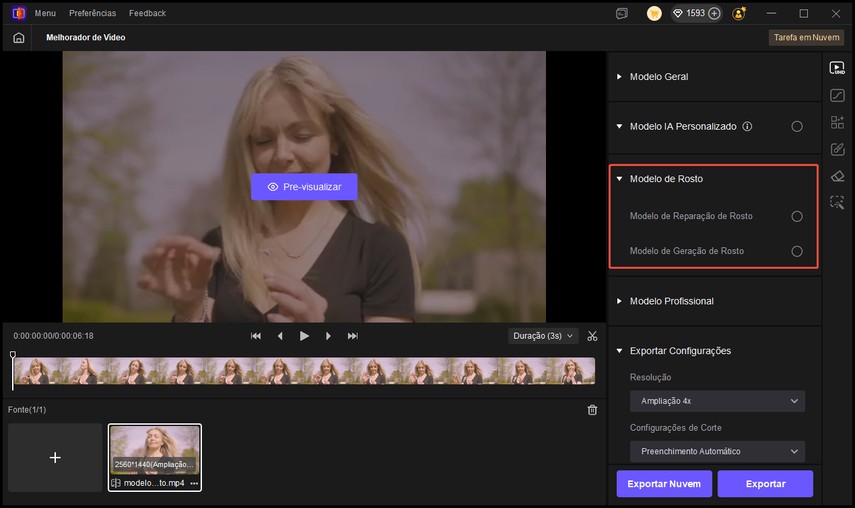The image size is (855, 508).
Task: Click the plus icon beside 1593 credits
Action: (x=714, y=13)
